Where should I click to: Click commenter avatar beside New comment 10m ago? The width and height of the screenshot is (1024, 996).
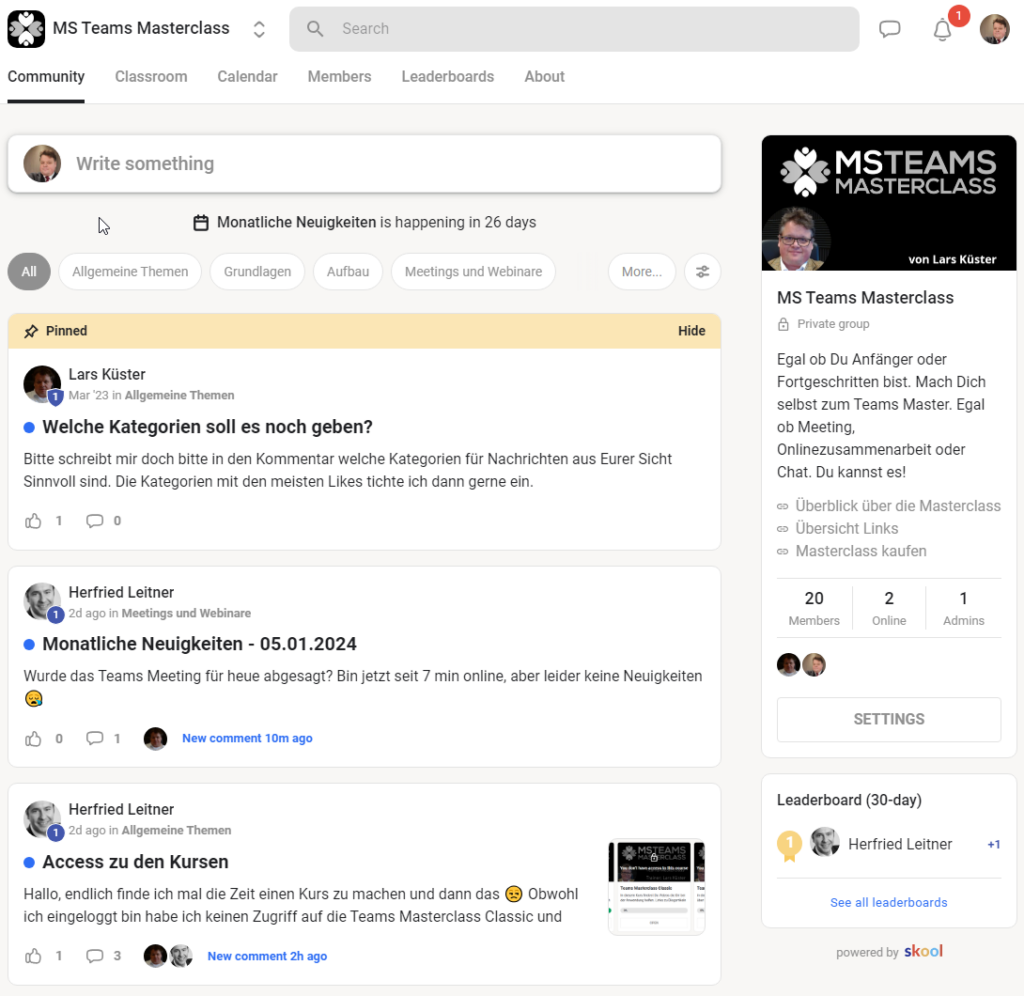pos(155,739)
